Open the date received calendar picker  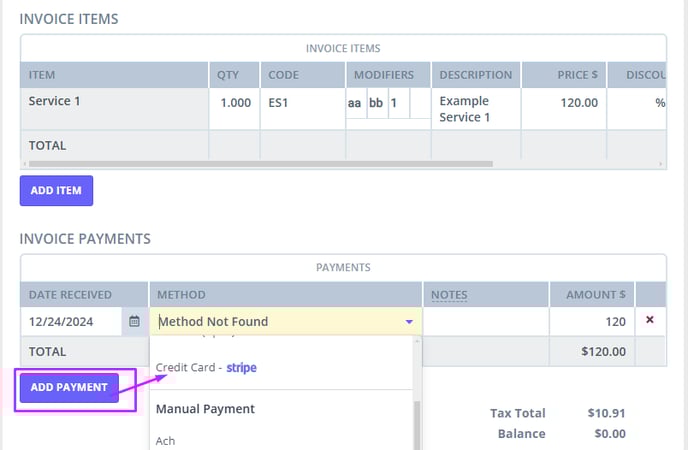click(134, 322)
